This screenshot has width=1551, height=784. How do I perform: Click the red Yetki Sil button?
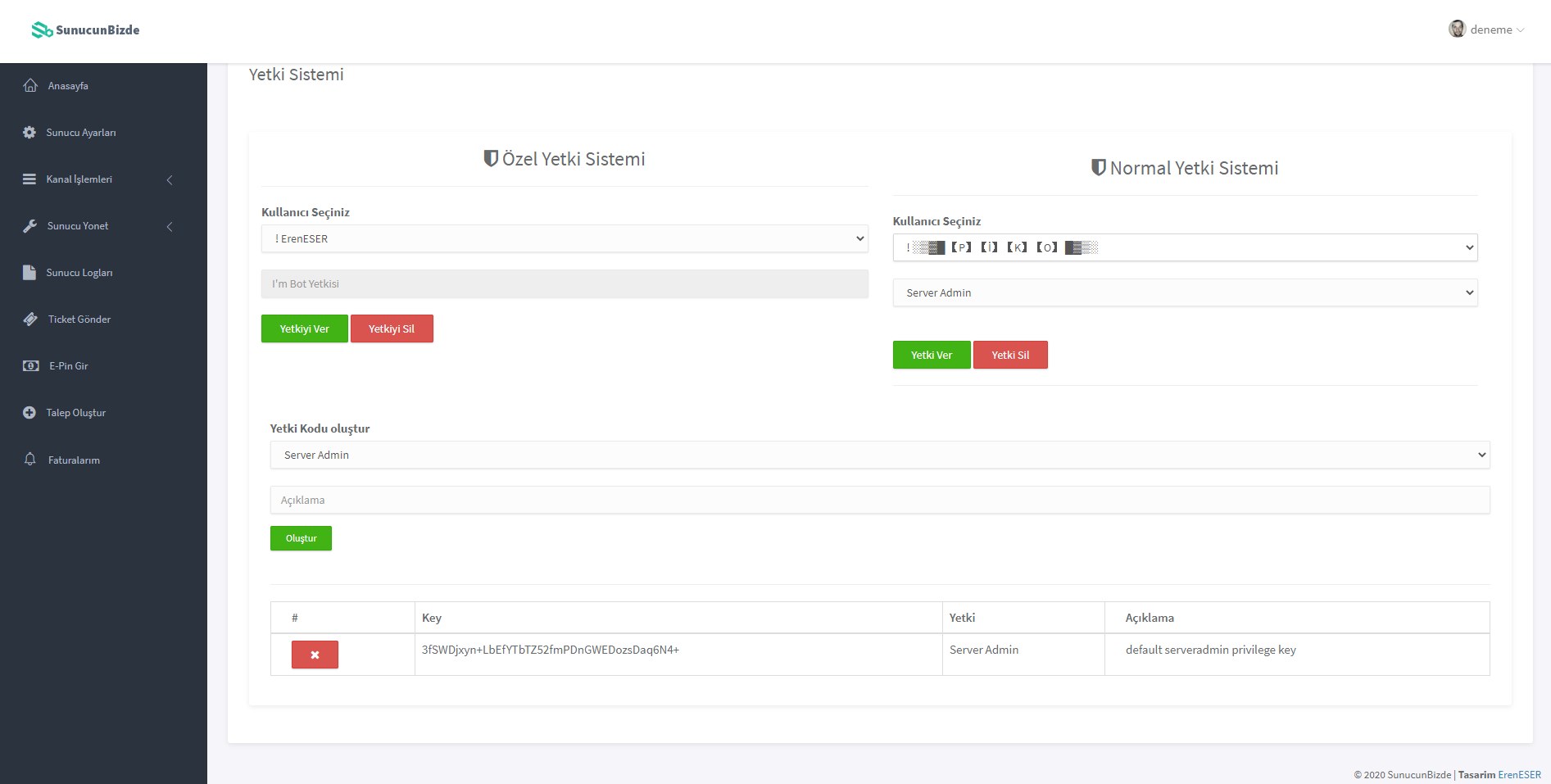[1009, 356]
